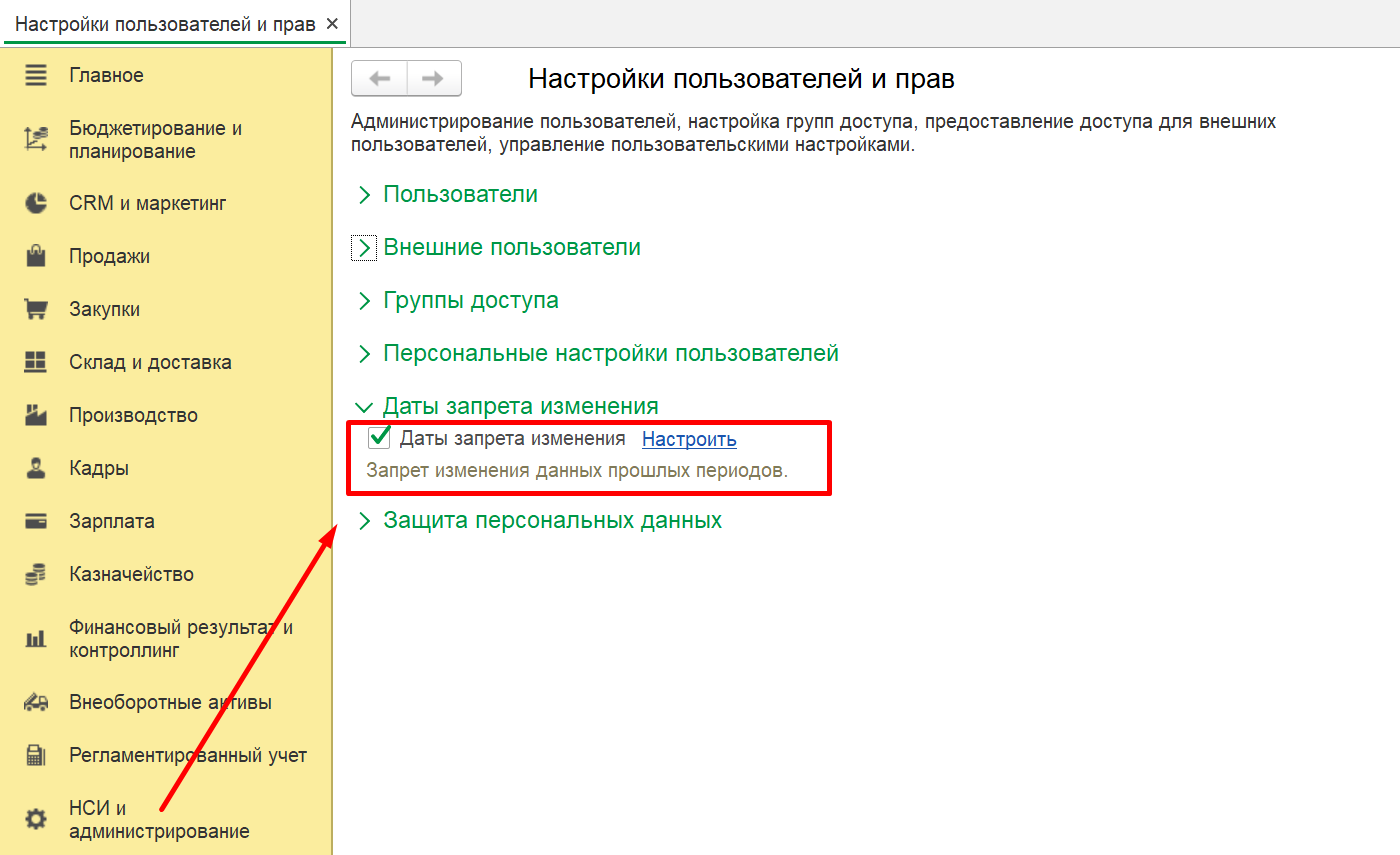The image size is (1400, 855).
Task: Open the Настроить link
Action: pyautogui.click(x=689, y=439)
